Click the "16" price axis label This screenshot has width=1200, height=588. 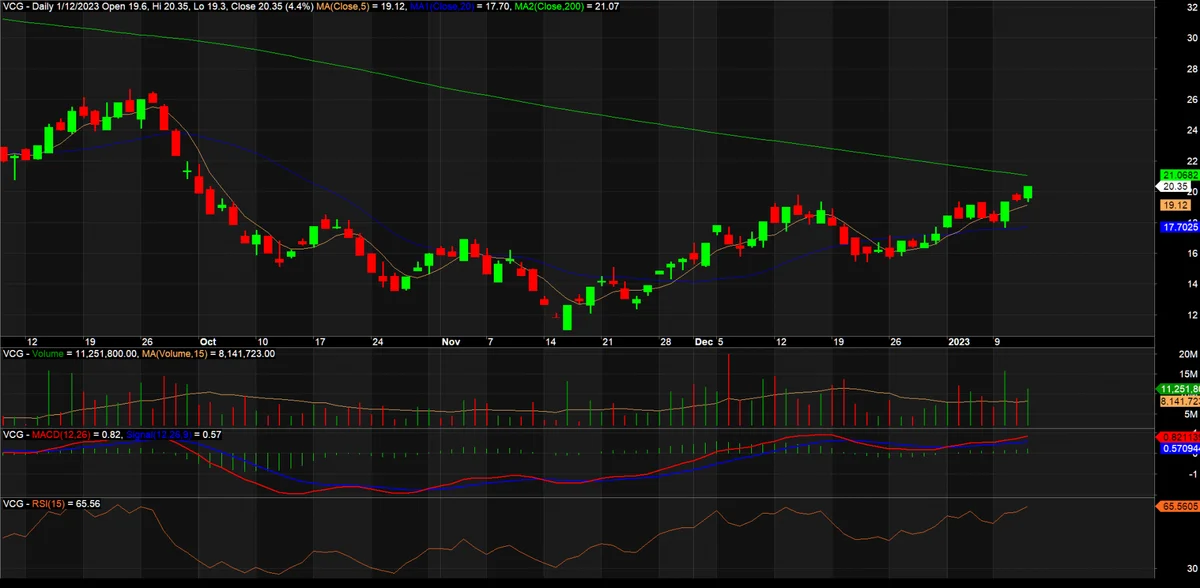click(1191, 254)
